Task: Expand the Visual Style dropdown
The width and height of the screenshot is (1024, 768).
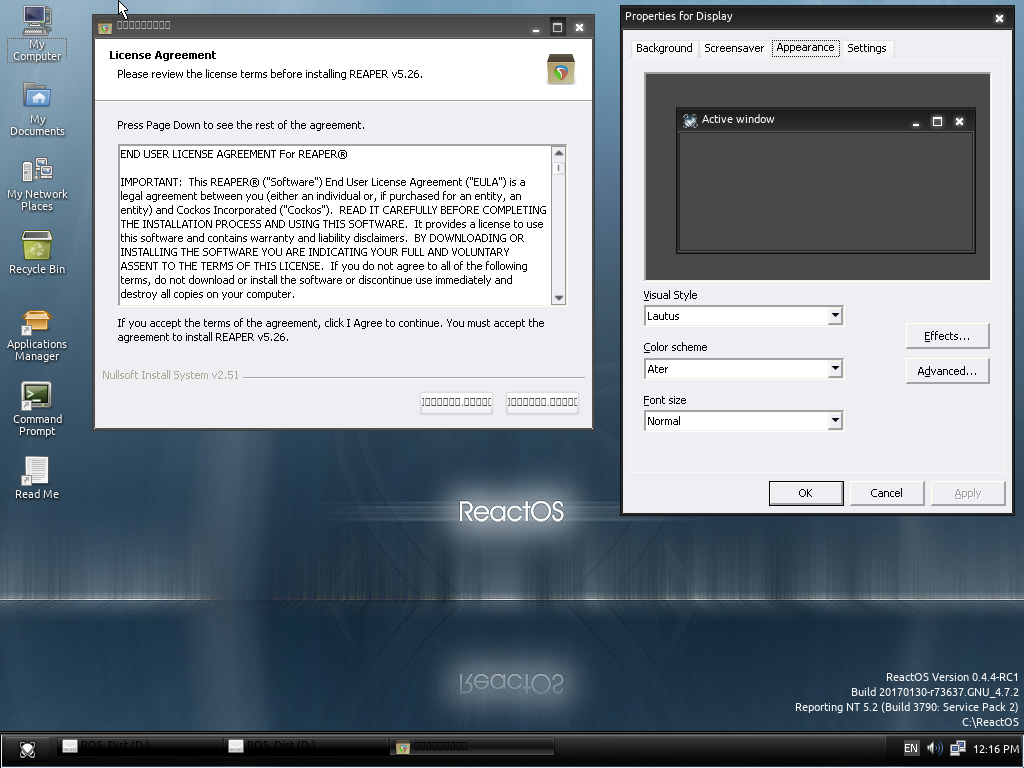Action: 834,316
